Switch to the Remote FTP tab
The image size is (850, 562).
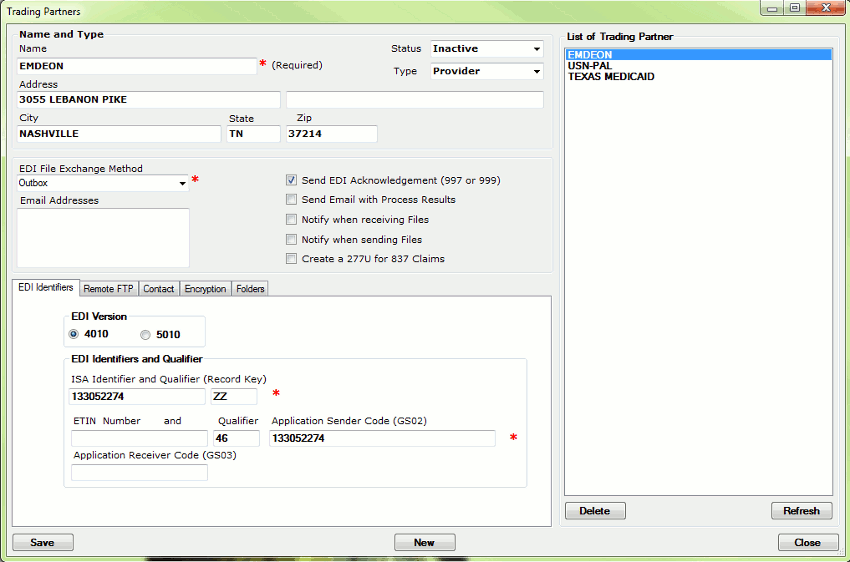tap(108, 289)
